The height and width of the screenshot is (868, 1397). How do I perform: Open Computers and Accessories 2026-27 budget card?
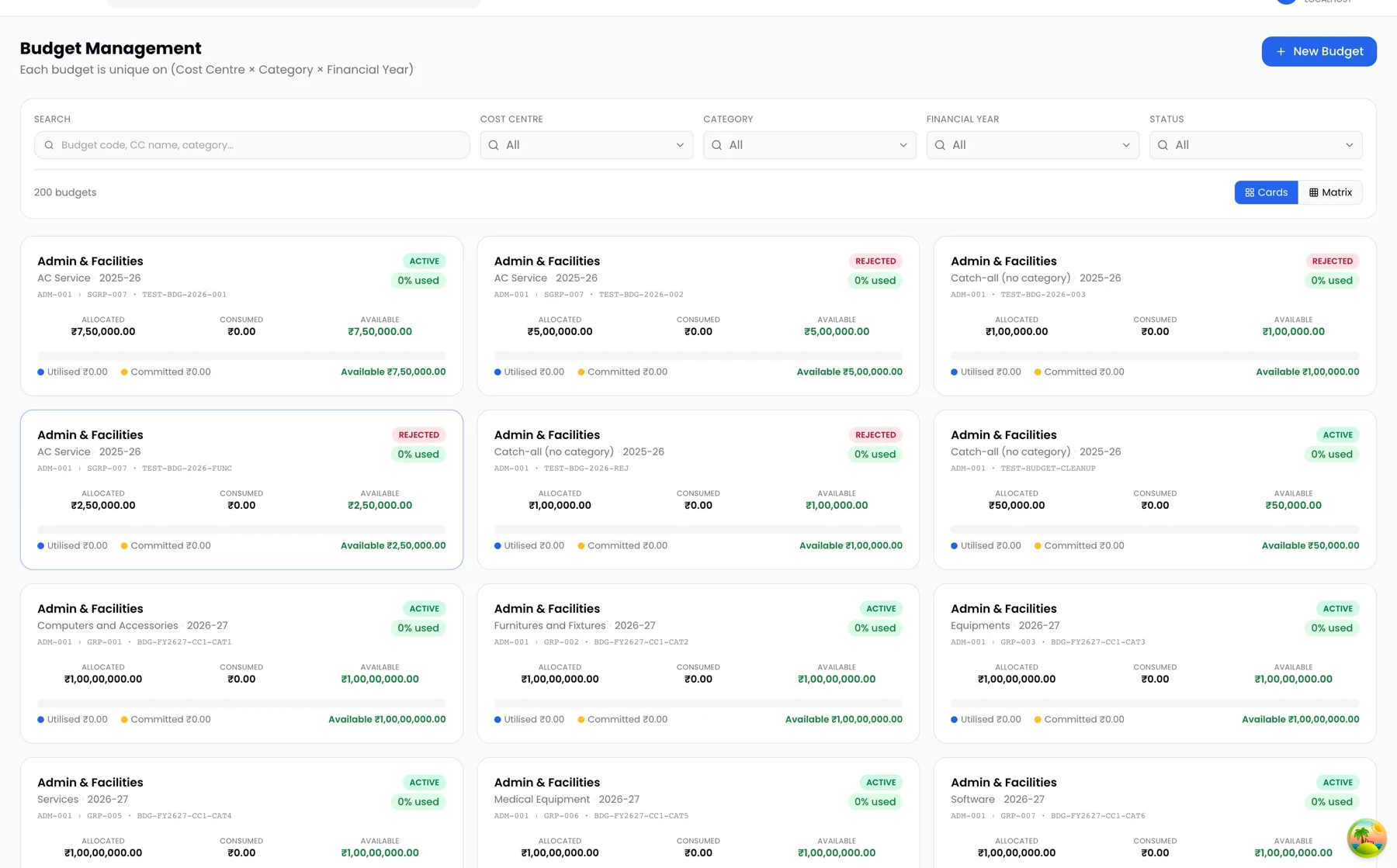click(x=241, y=663)
